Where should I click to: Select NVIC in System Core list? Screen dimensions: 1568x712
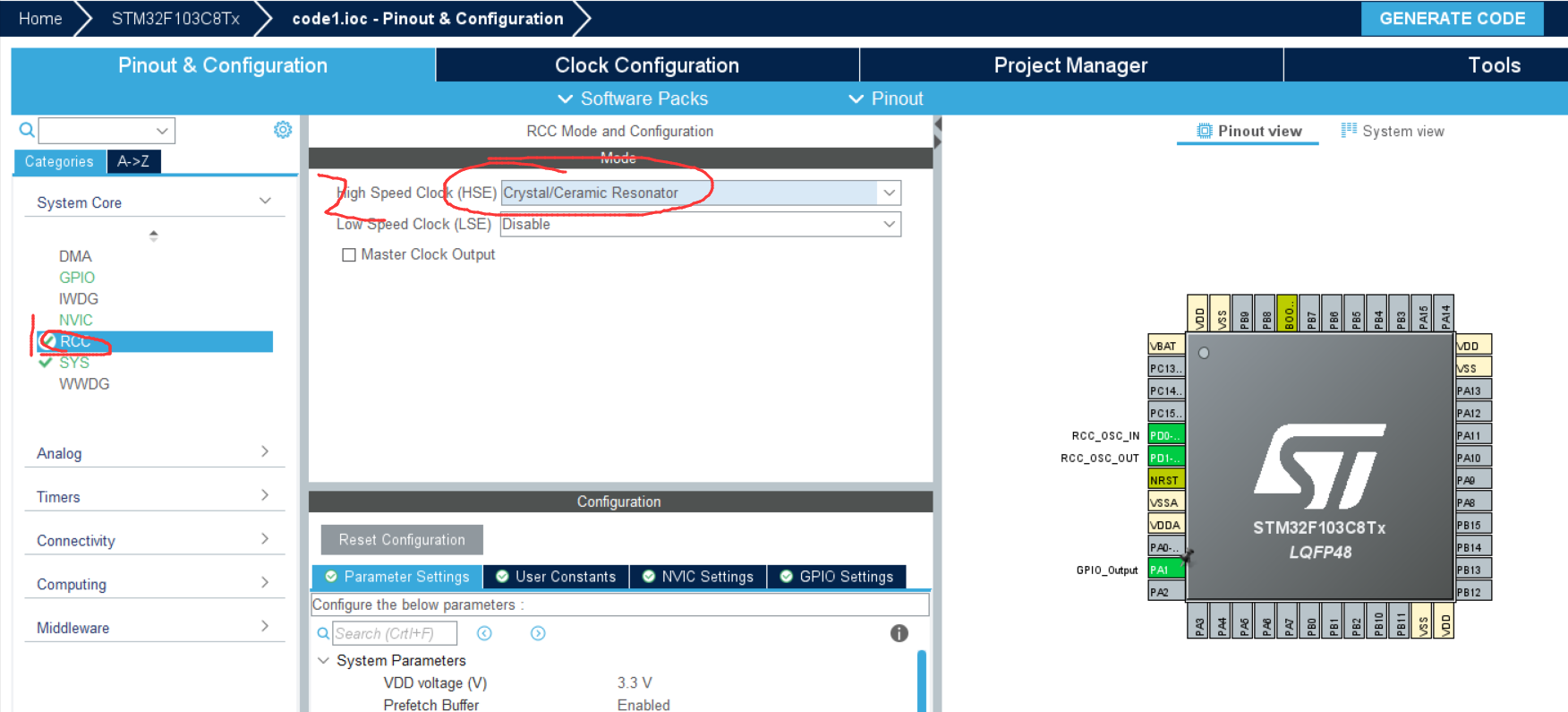76,320
